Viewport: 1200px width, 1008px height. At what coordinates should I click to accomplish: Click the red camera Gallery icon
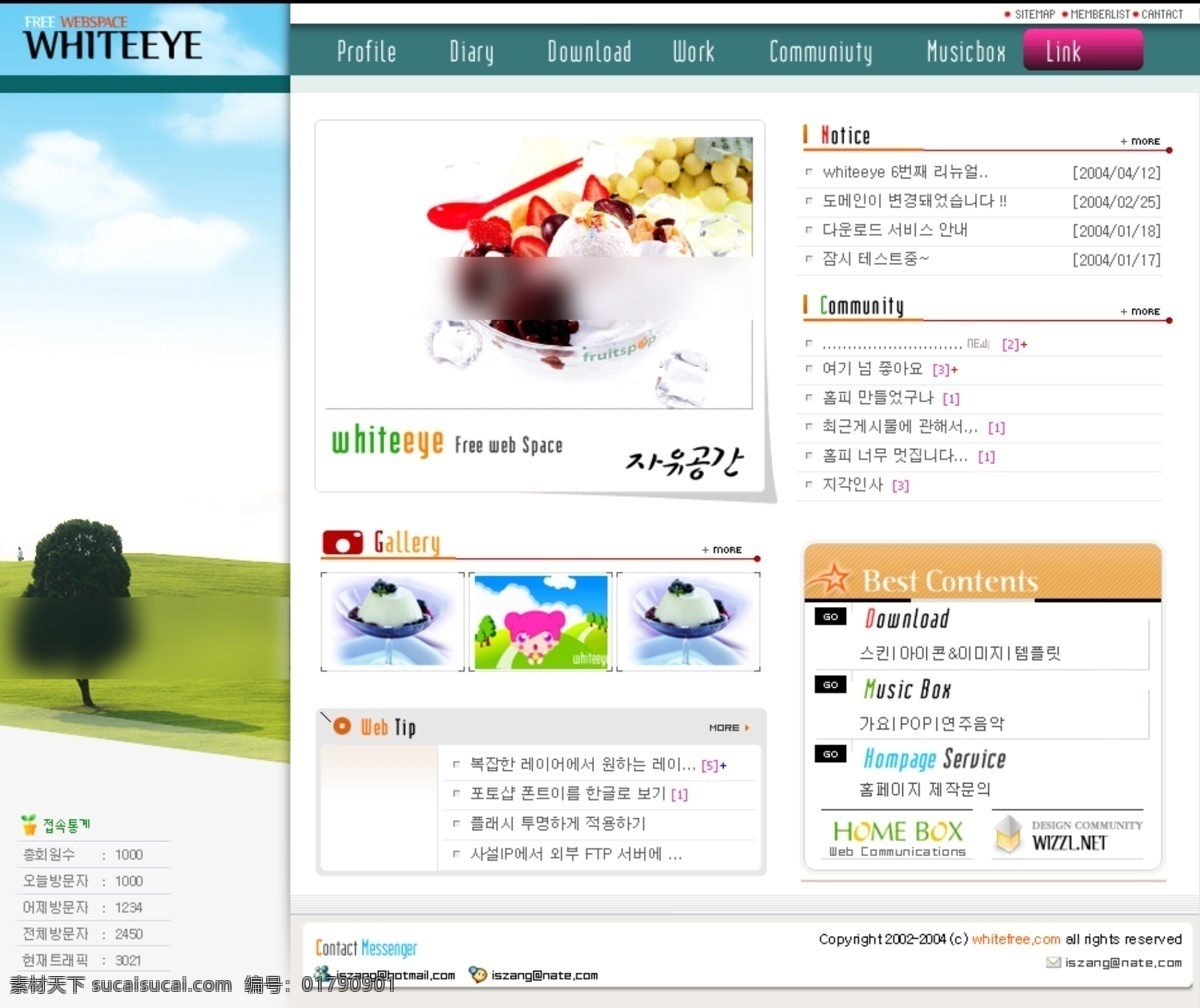pyautogui.click(x=343, y=542)
